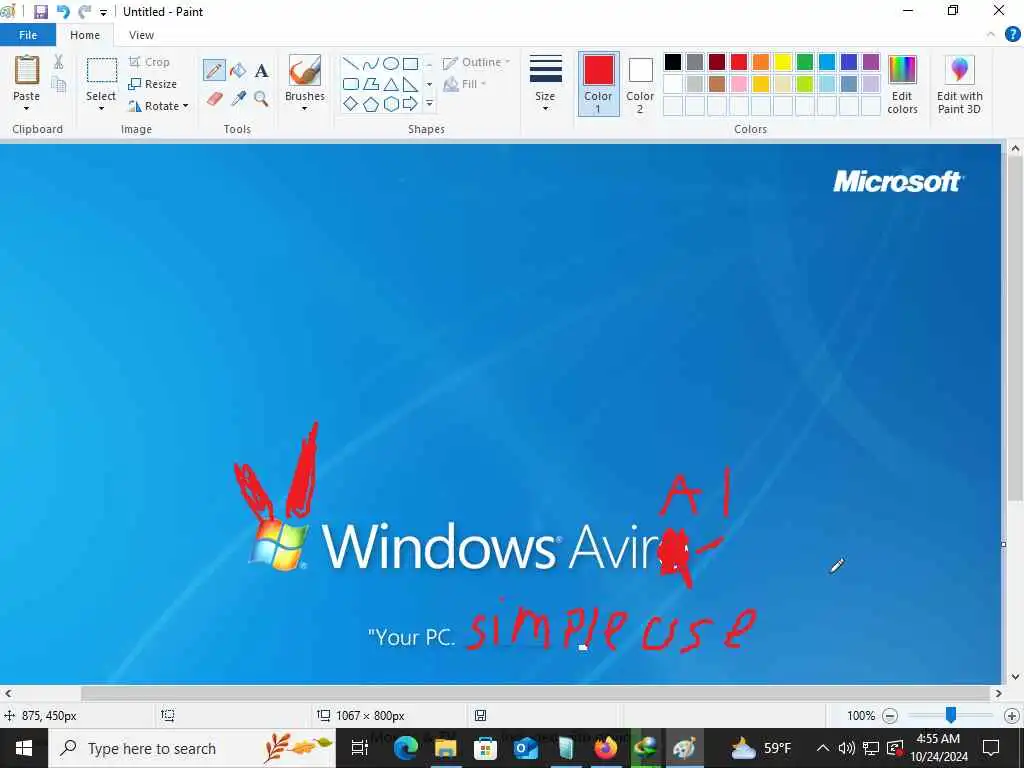
Task: Select the Color picker eyedropper tool
Action: (x=238, y=99)
